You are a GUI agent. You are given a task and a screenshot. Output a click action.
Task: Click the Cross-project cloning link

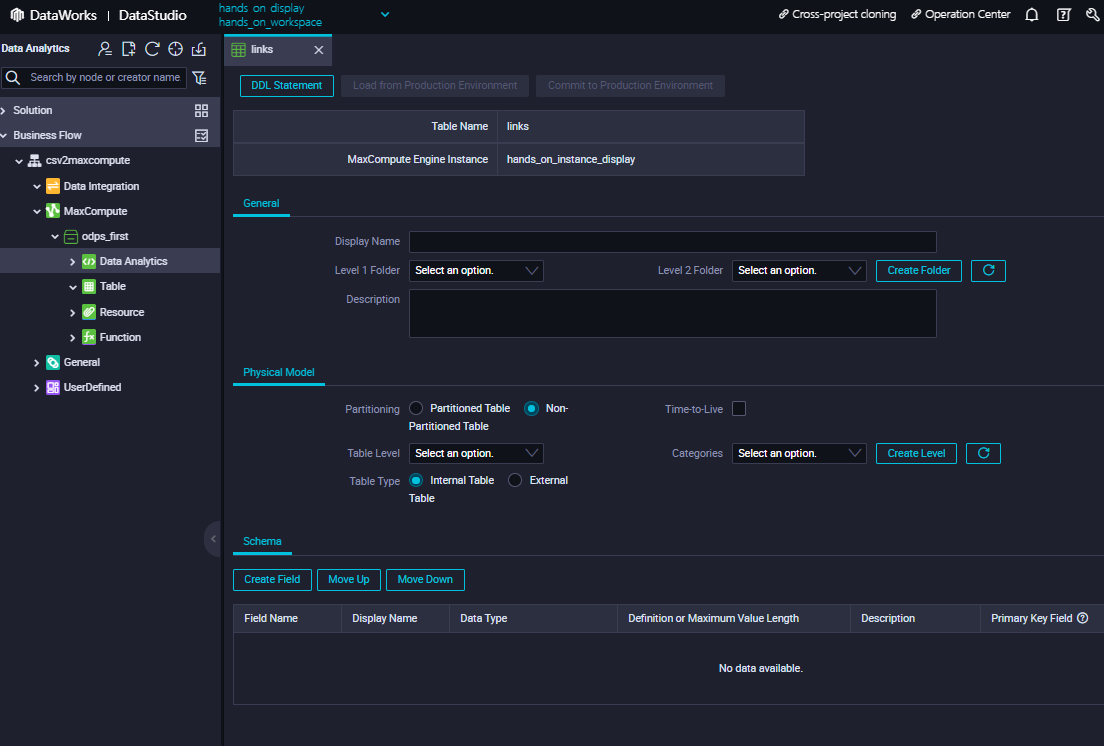[x=837, y=14]
